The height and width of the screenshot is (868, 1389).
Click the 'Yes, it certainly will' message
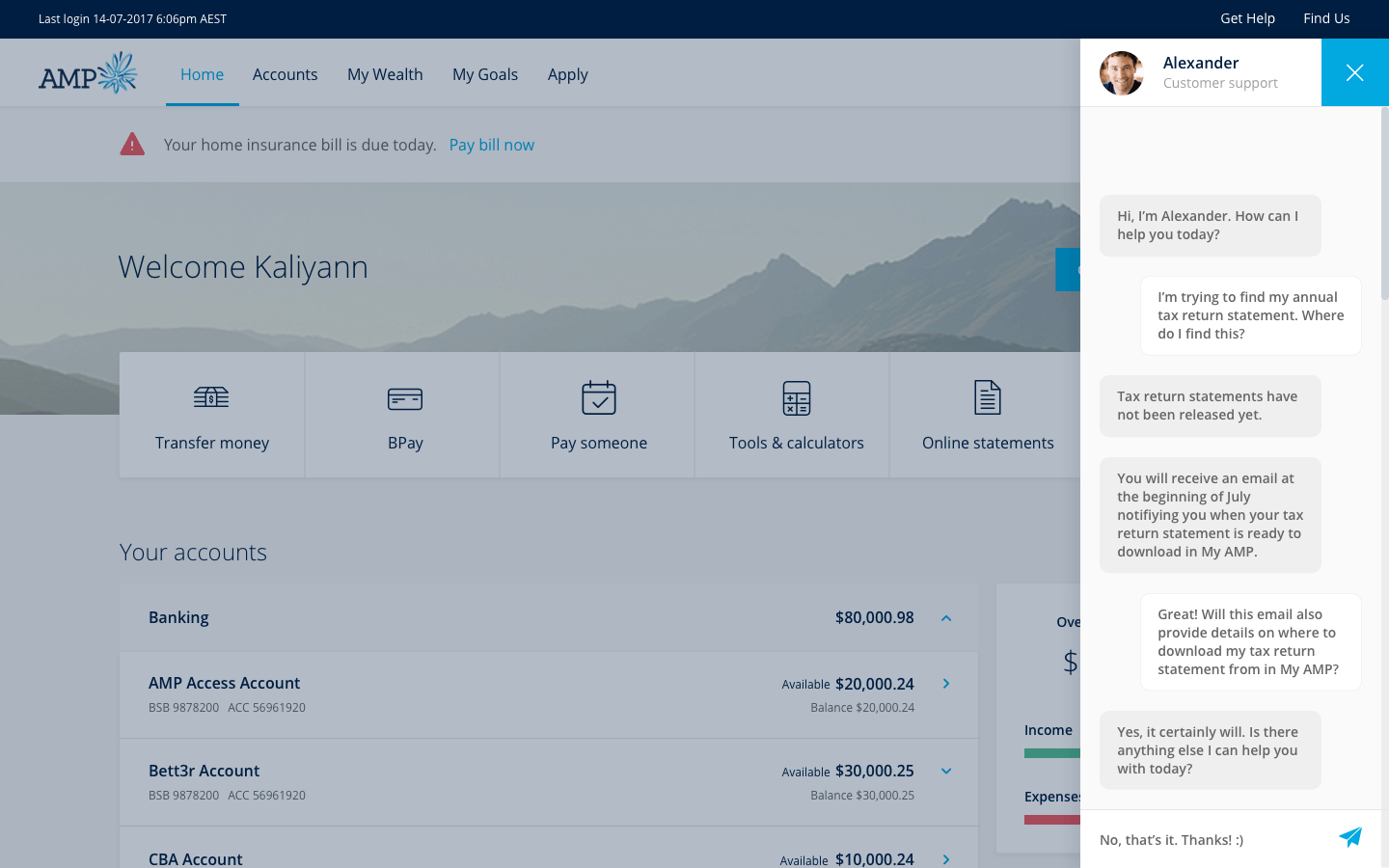pyautogui.click(x=1211, y=750)
